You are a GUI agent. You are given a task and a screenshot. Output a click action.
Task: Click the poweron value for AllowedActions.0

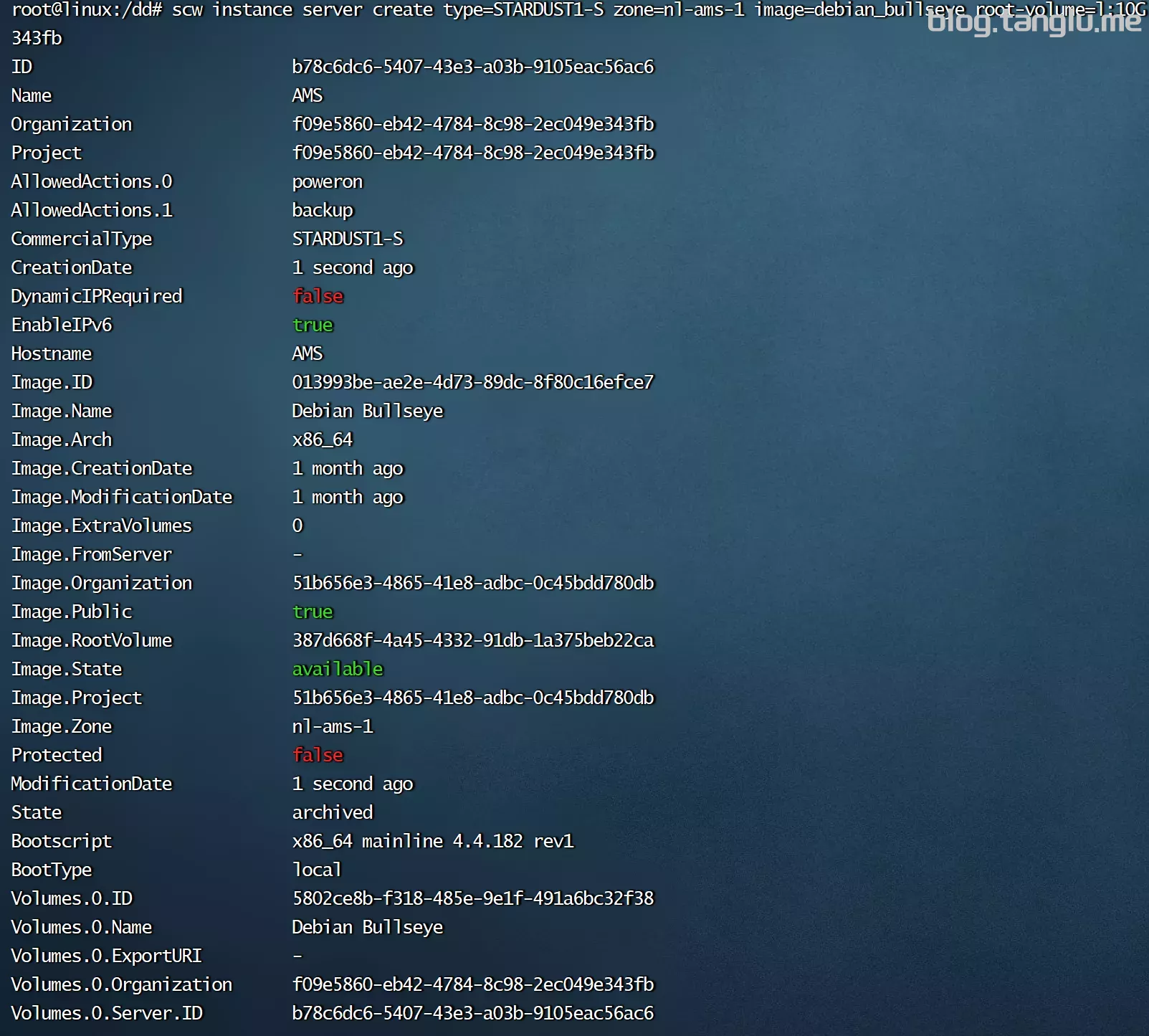pos(327,181)
